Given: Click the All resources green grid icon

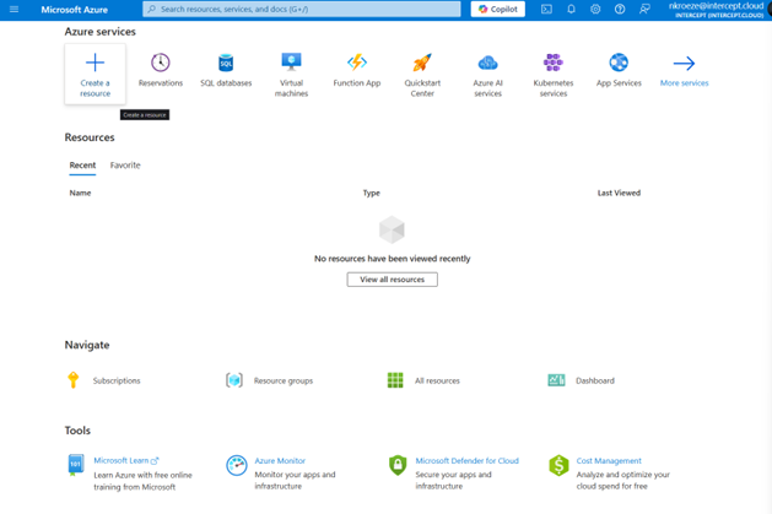Looking at the screenshot, I should click(x=395, y=380).
